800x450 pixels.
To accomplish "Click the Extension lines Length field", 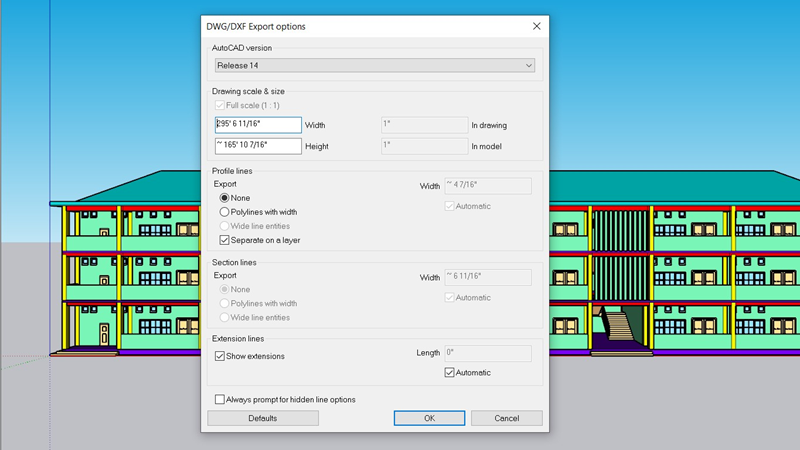I will 487,353.
